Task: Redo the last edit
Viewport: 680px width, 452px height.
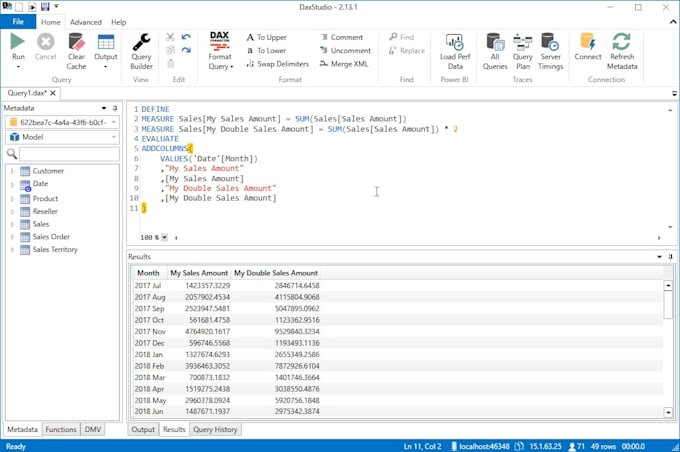Action: point(186,50)
